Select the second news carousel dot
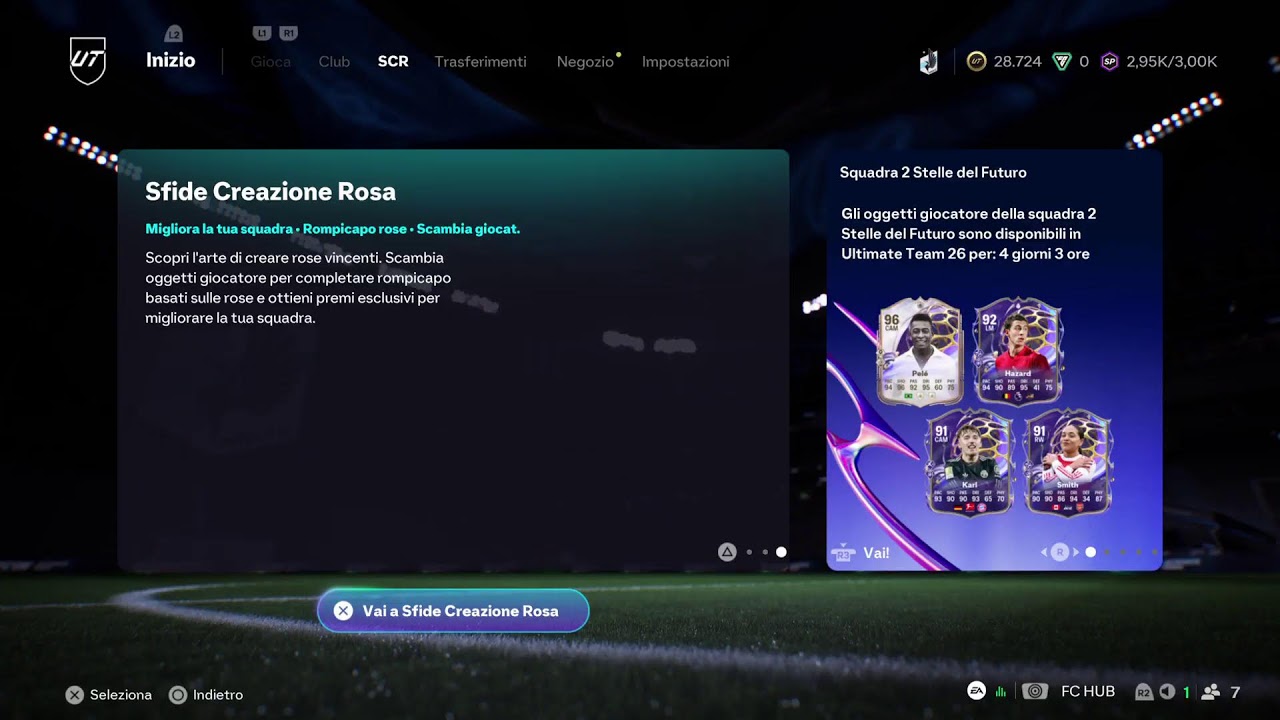 click(1107, 552)
